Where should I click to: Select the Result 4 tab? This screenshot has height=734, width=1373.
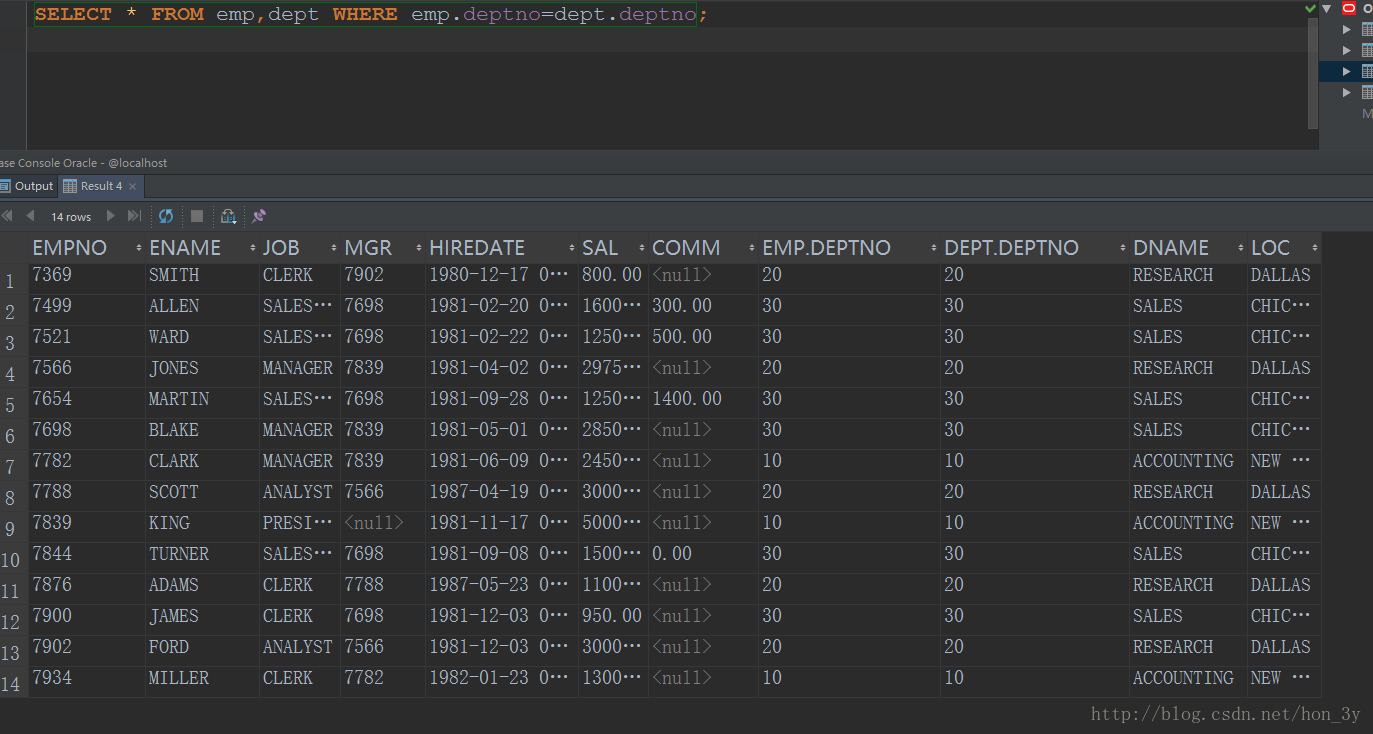[x=101, y=186]
